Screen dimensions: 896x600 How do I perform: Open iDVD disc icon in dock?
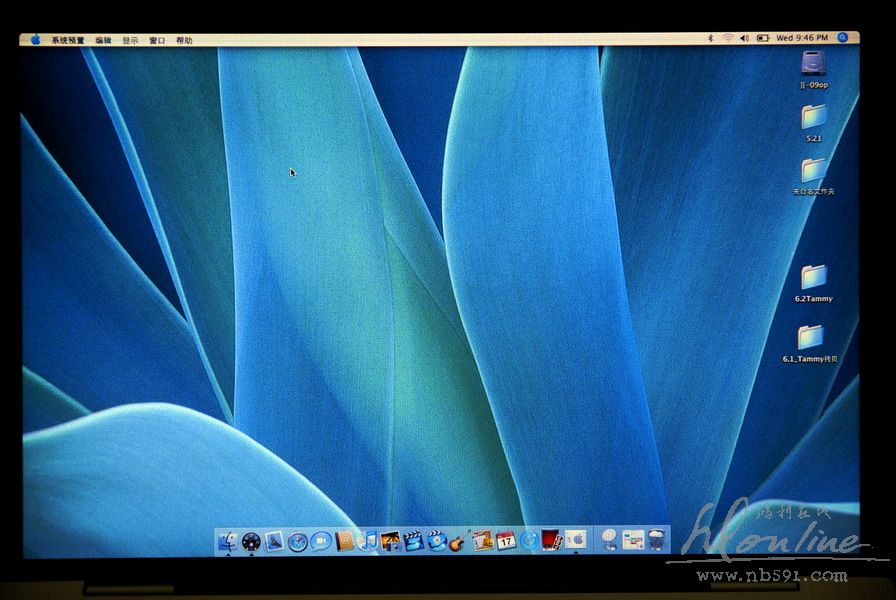click(x=437, y=541)
